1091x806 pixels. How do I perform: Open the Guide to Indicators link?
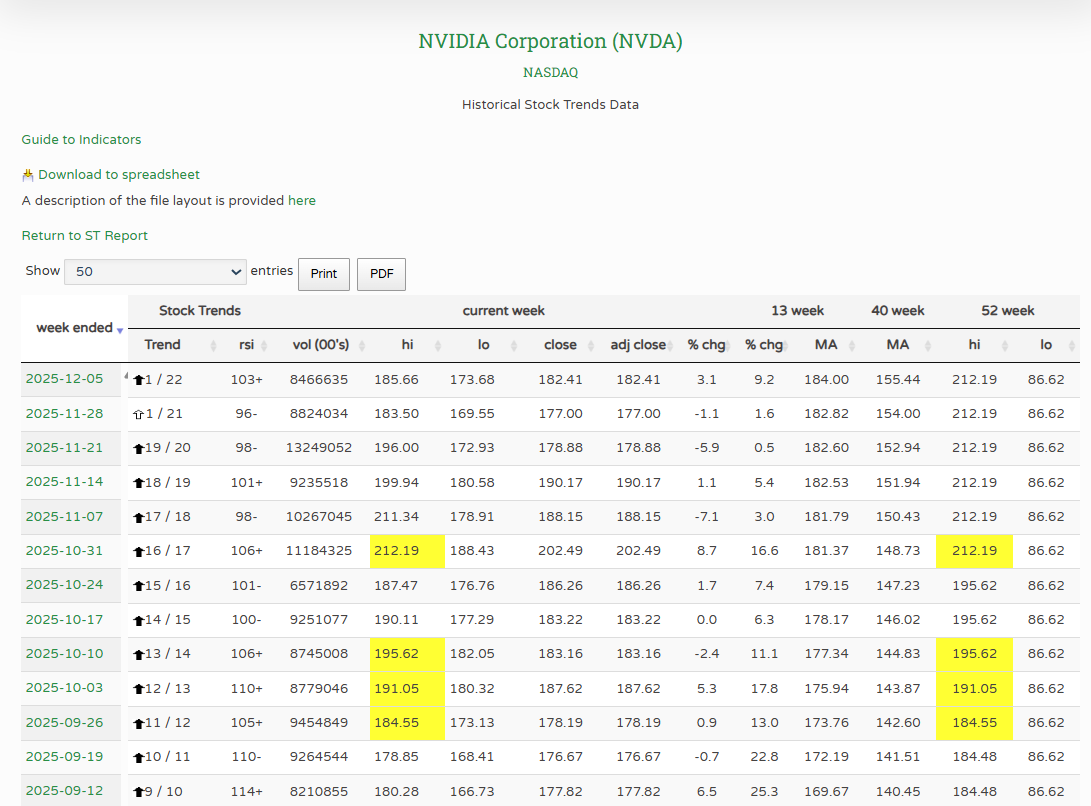pyautogui.click(x=81, y=139)
